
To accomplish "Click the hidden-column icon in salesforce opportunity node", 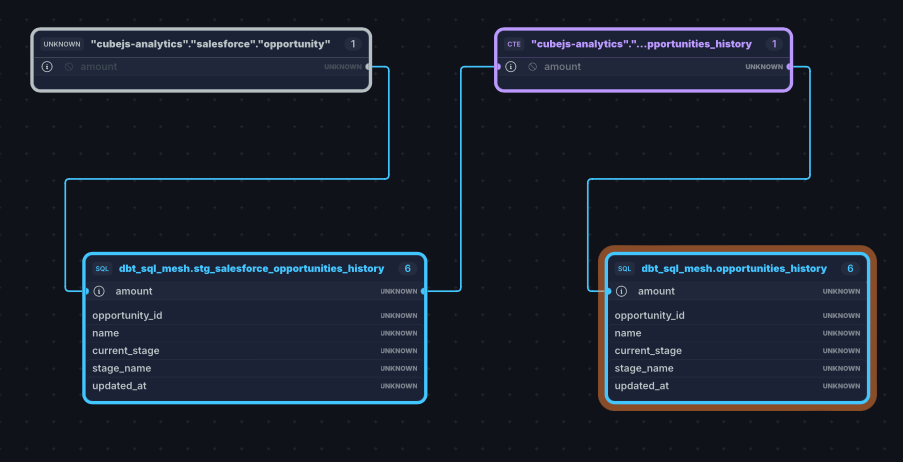I will pyautogui.click(x=69, y=67).
